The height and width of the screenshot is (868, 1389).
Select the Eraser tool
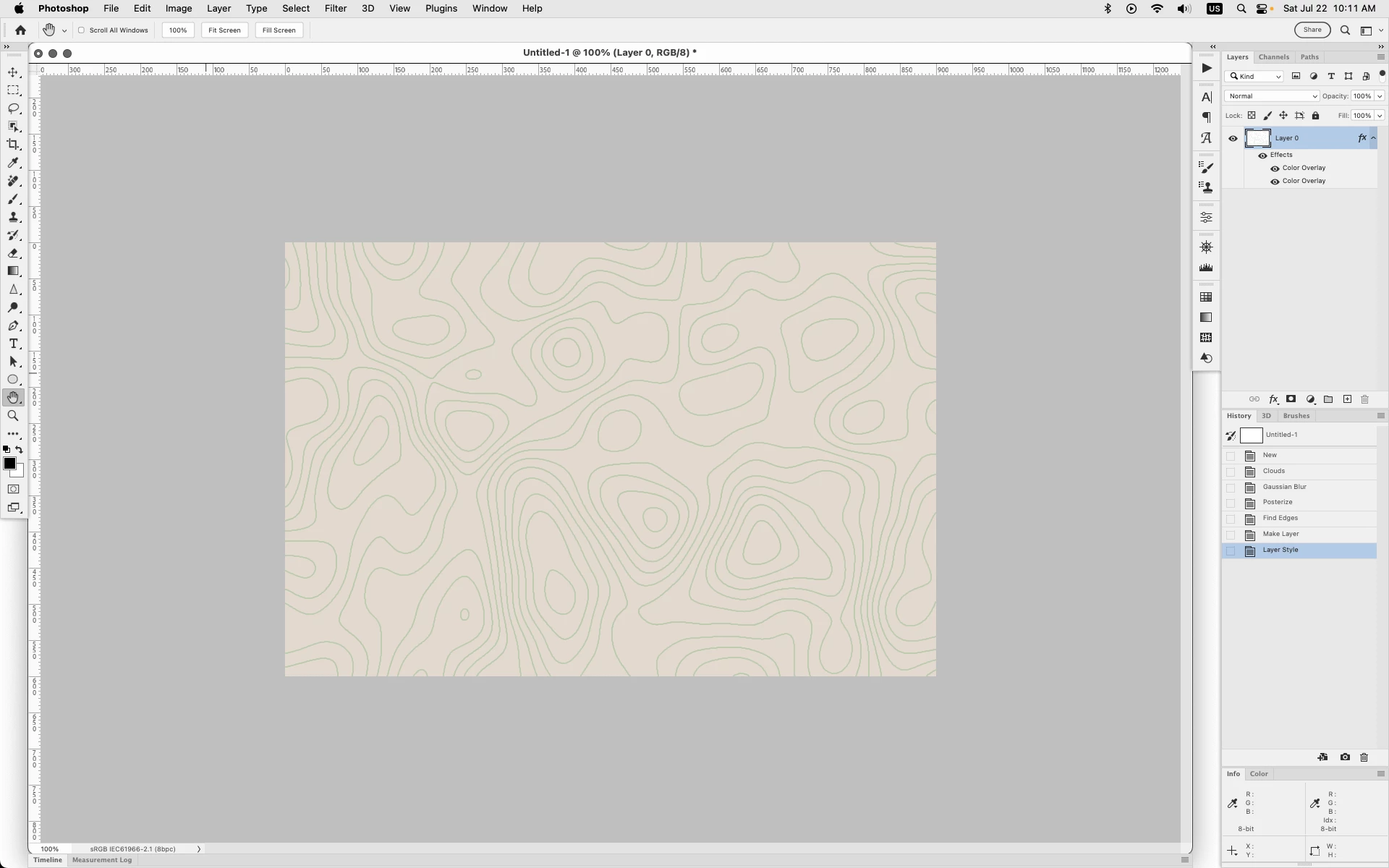click(13, 253)
